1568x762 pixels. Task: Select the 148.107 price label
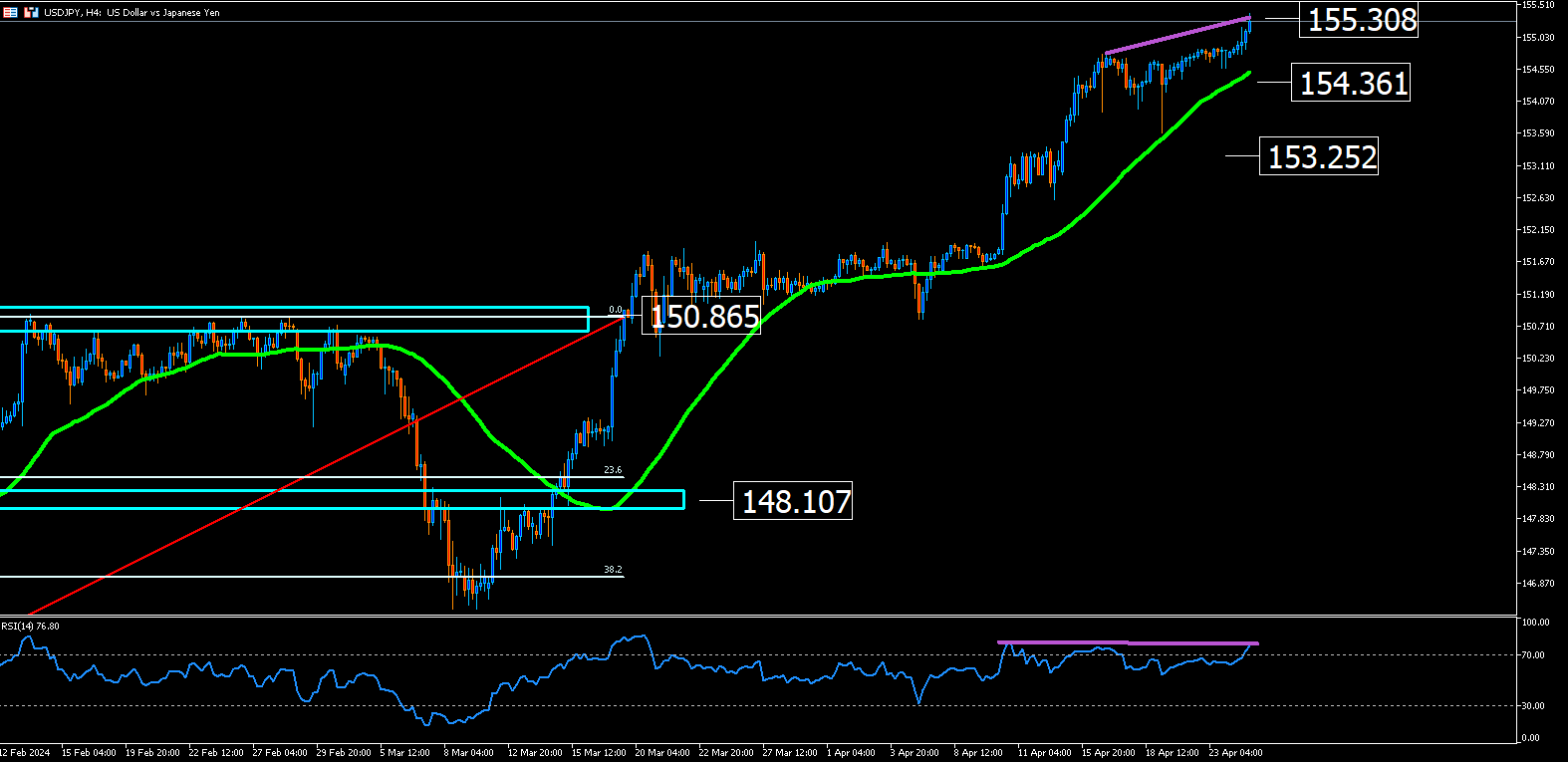click(x=794, y=500)
